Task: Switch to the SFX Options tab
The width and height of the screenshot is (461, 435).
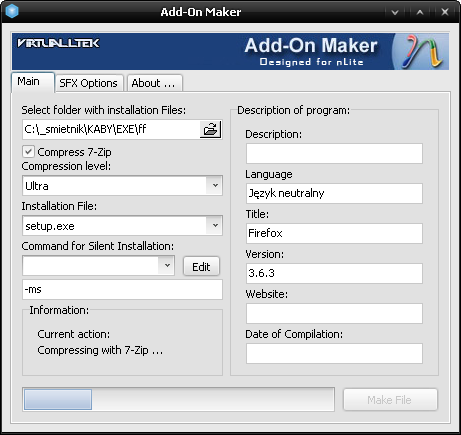Action: [88, 83]
